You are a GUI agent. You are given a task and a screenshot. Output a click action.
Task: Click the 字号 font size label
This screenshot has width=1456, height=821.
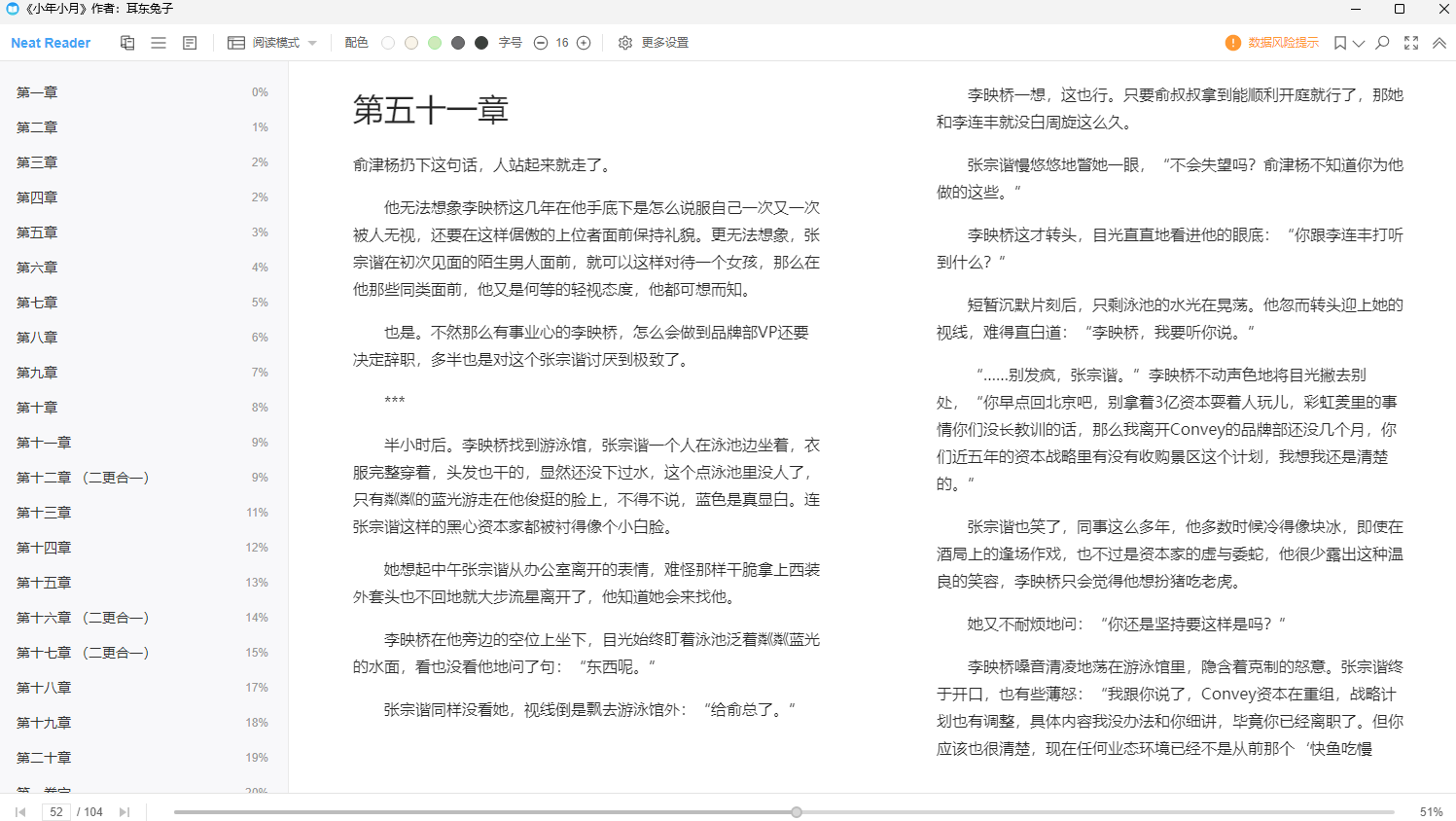point(511,43)
